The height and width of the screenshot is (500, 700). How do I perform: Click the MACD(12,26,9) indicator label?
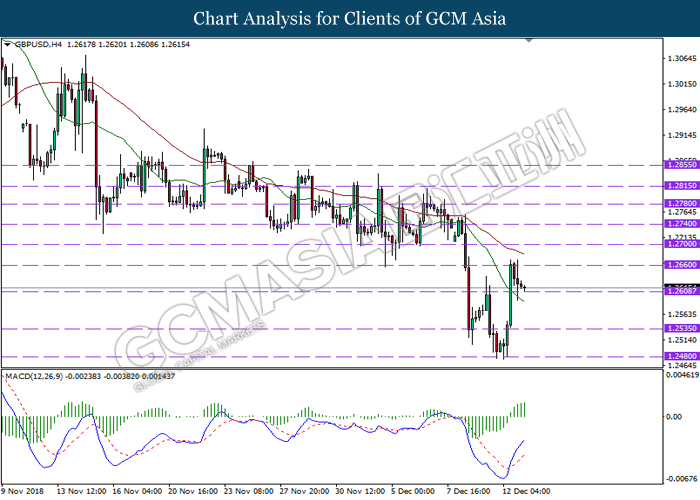pyautogui.click(x=34, y=376)
